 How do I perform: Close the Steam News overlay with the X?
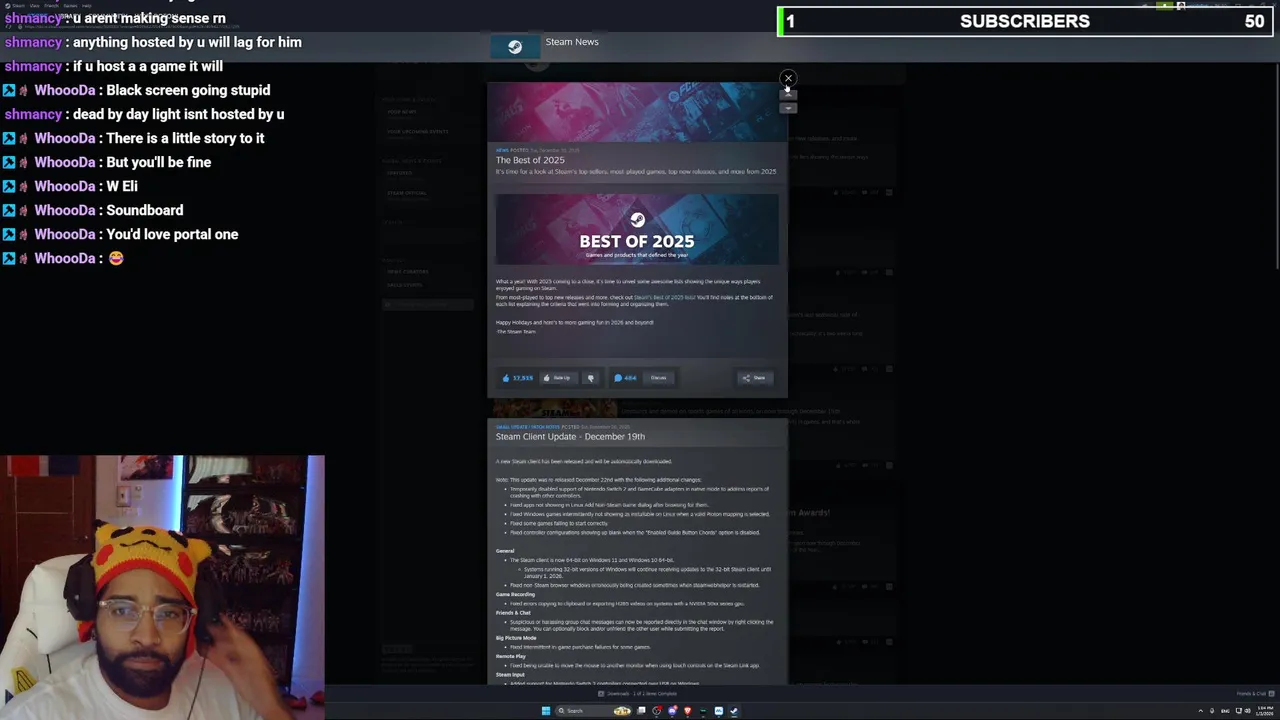pos(788,78)
